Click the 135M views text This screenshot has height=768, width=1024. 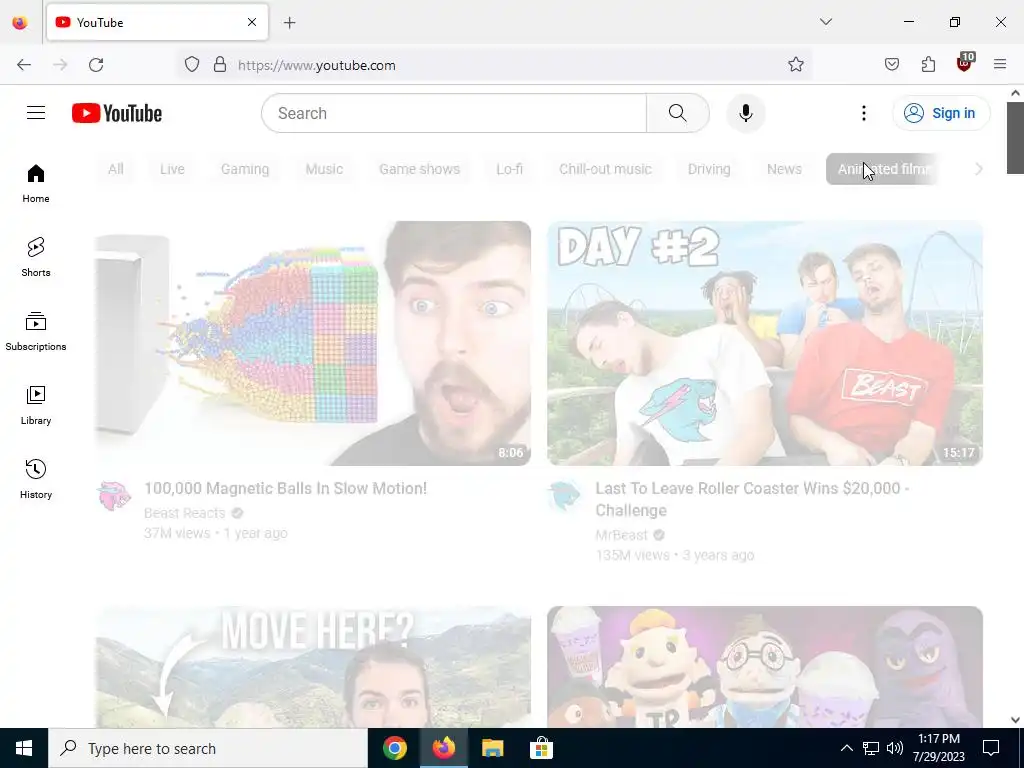click(632, 555)
